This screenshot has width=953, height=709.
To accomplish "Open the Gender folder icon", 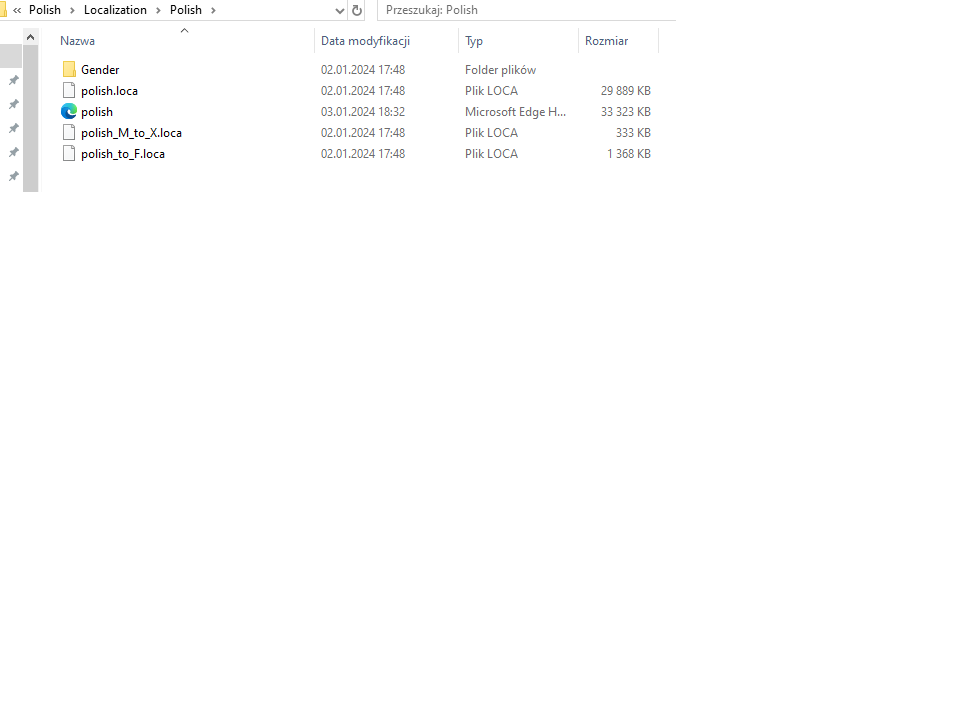I will point(69,69).
